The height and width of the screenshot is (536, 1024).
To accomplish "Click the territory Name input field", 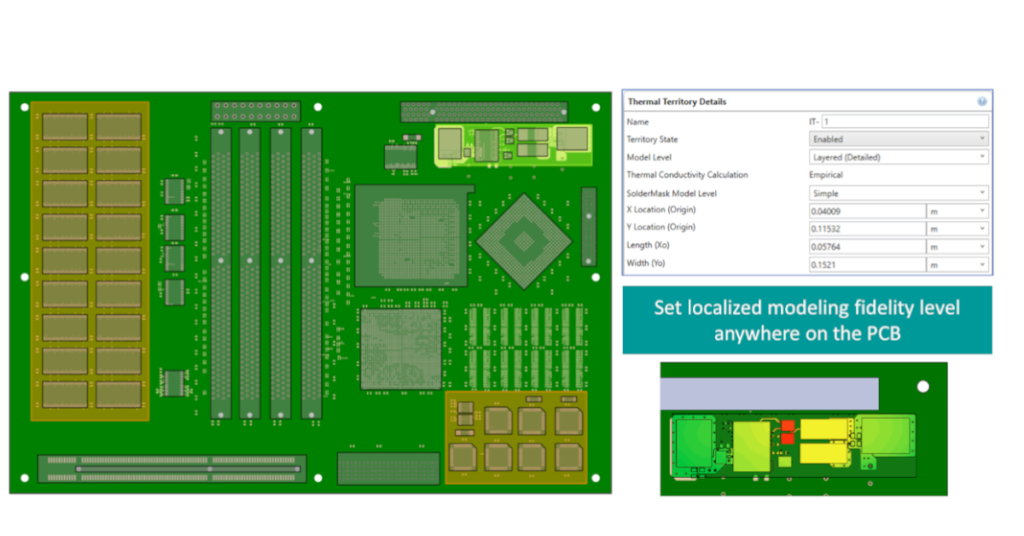I will 904,121.
